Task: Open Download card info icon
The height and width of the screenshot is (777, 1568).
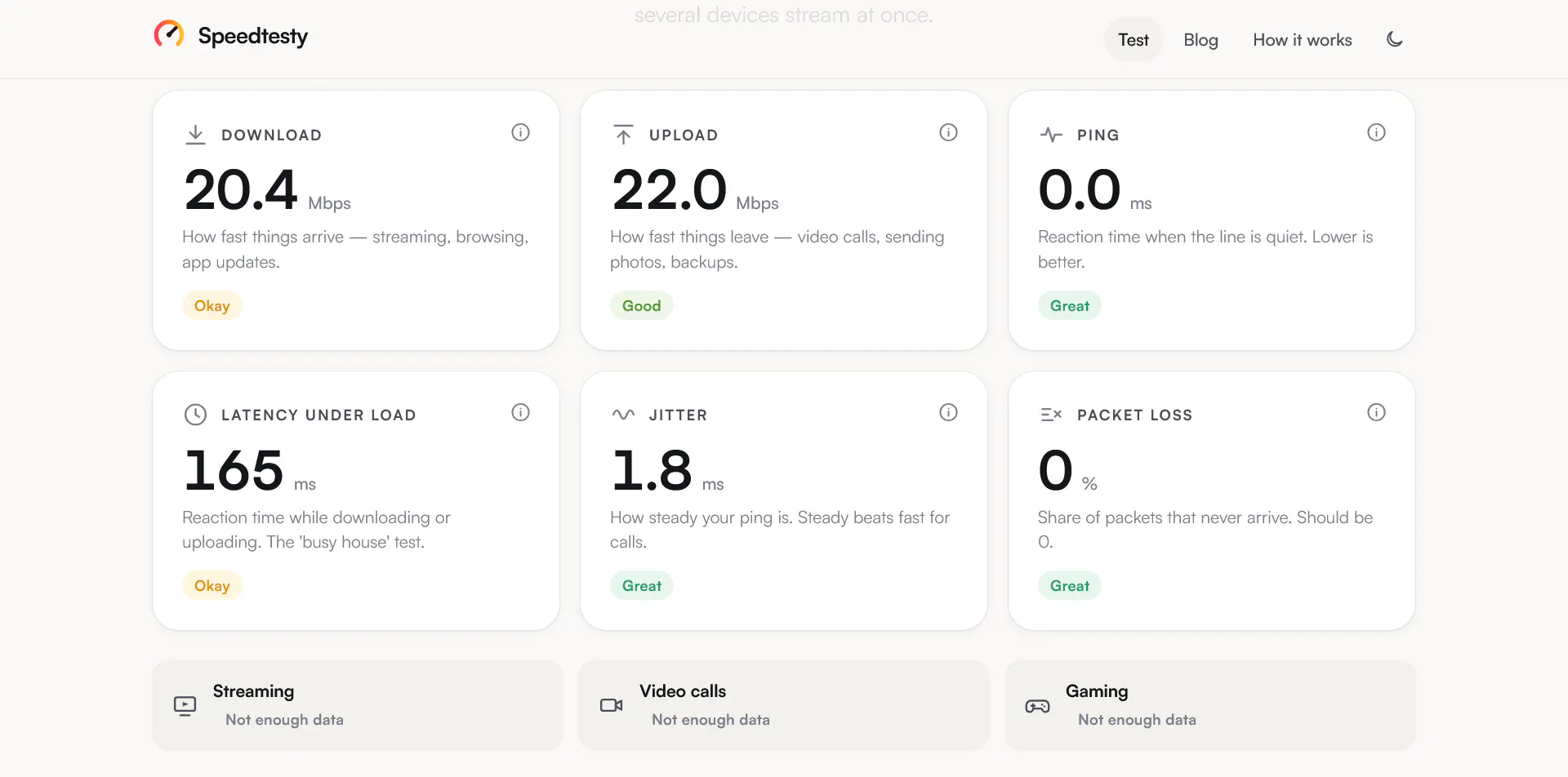Action: [520, 132]
